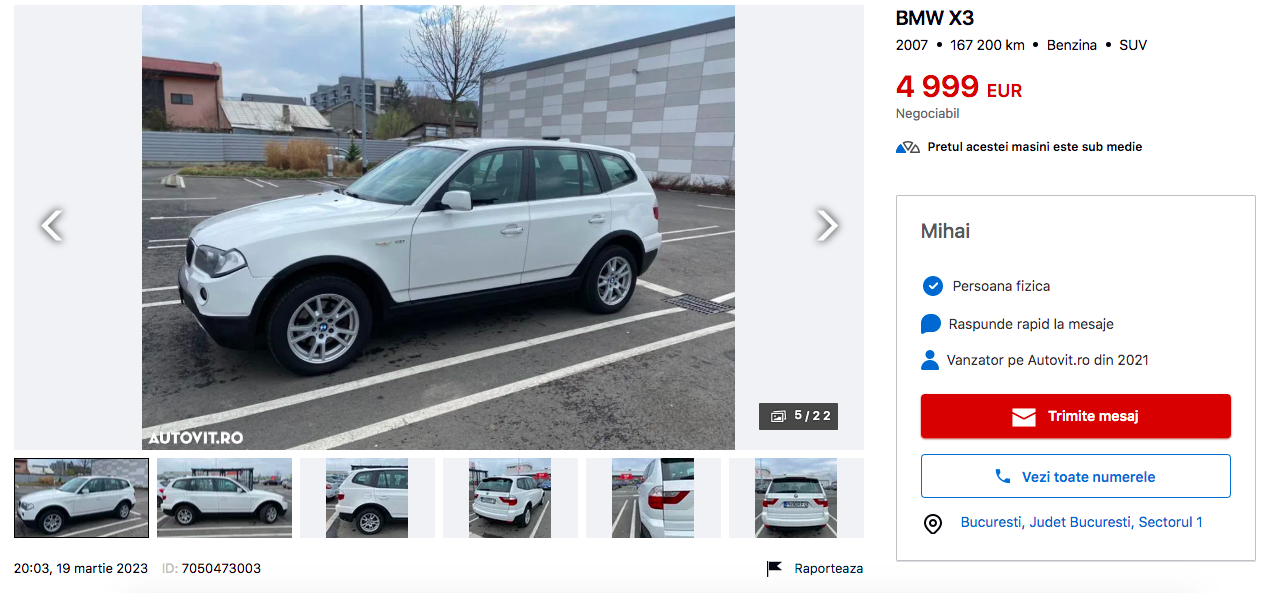Click the flag icon next to Raporteaza
1272x593 pixels.
[x=774, y=569]
